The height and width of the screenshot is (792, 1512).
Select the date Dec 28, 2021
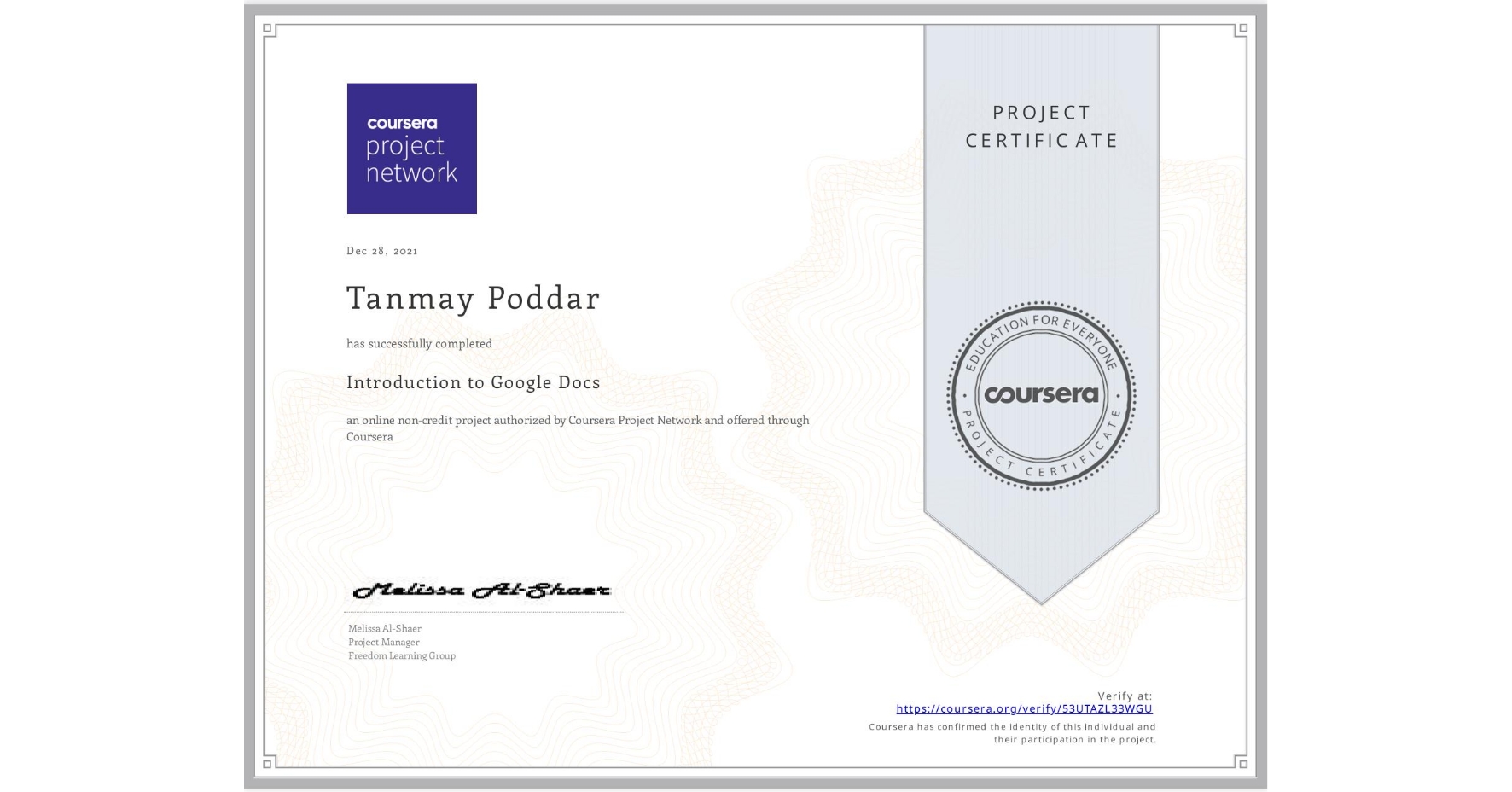click(x=382, y=251)
